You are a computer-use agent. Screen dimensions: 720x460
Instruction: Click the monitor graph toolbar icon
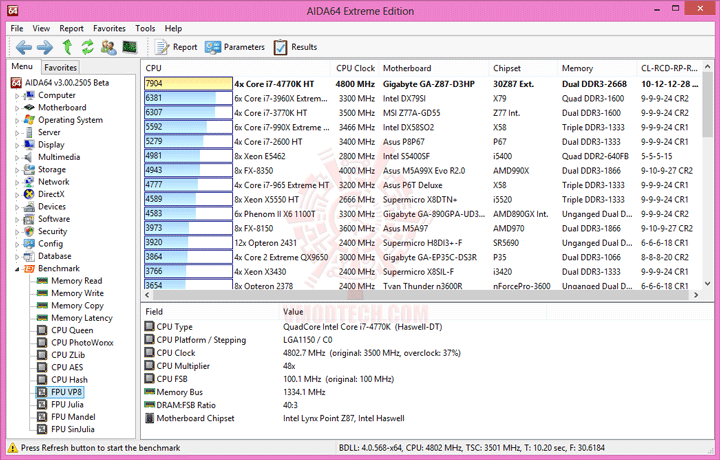130,47
